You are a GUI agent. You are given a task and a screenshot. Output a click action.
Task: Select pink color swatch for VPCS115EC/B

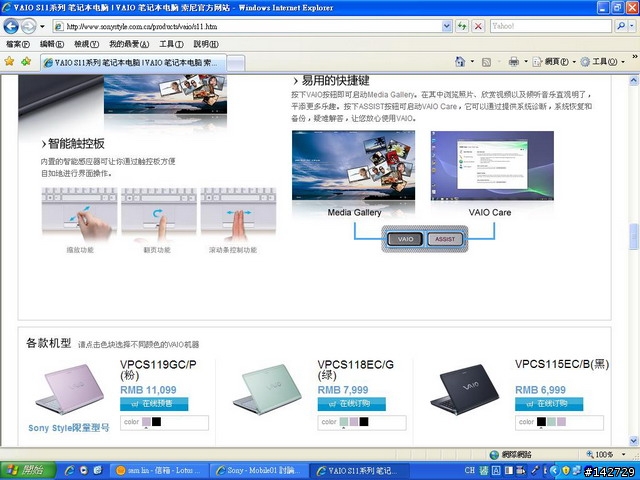561,422
